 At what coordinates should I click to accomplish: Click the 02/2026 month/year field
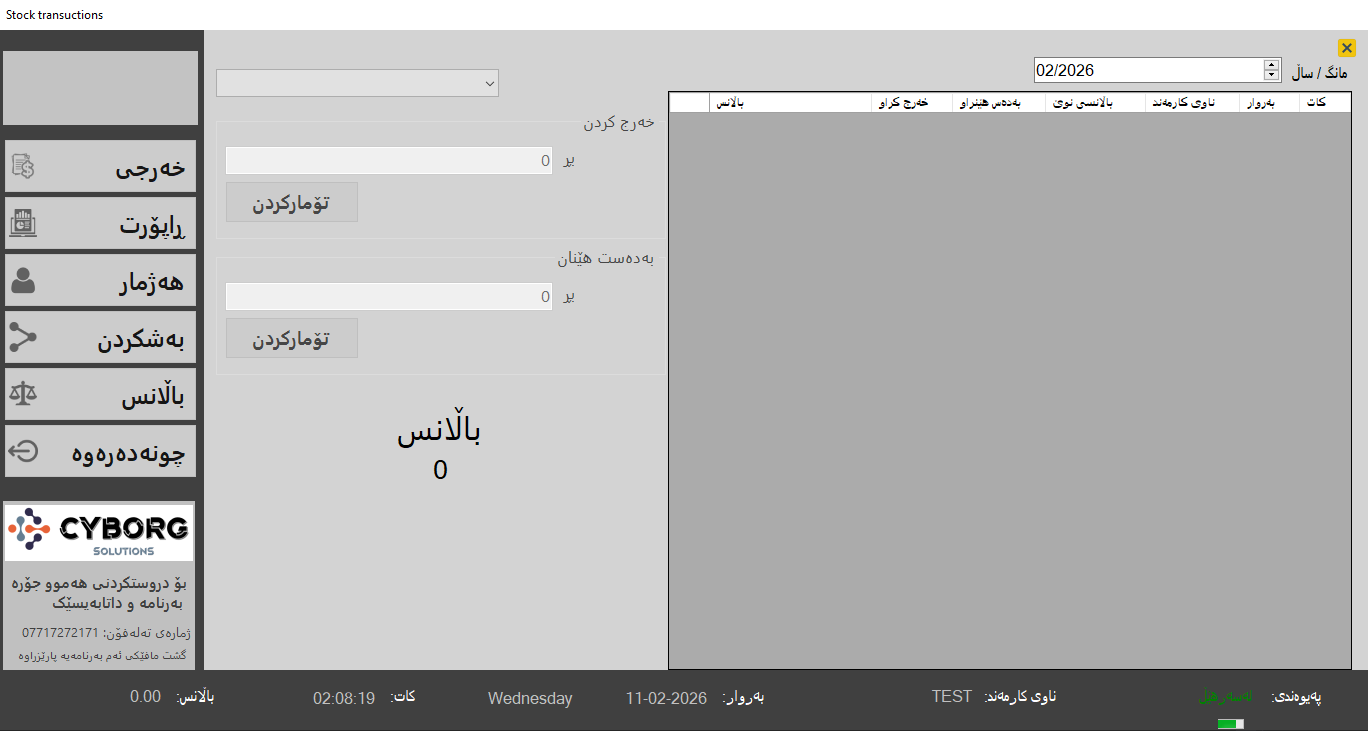pos(1148,70)
